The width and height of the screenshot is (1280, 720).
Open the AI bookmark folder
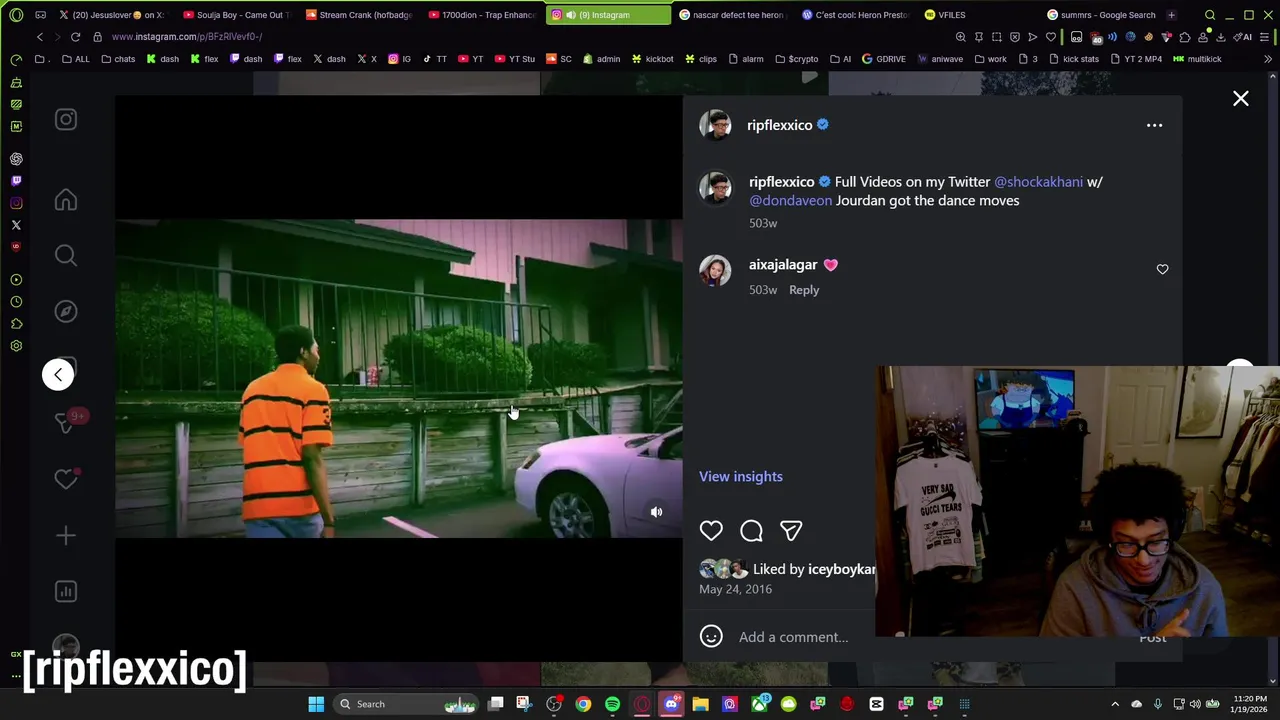[840, 59]
